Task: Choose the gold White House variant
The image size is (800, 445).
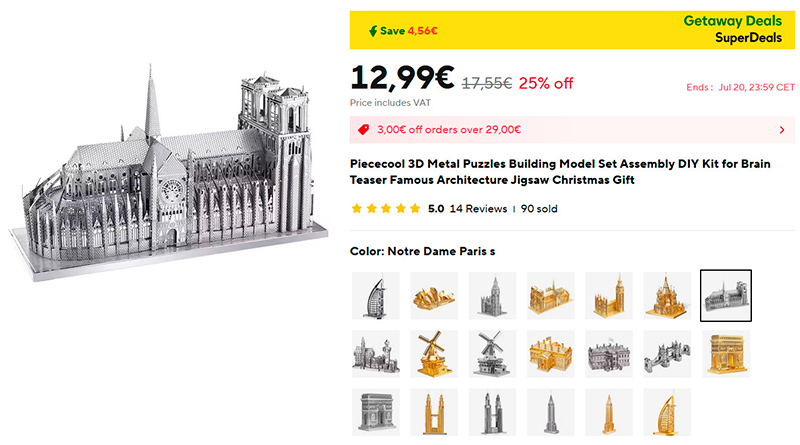Action: 551,353
